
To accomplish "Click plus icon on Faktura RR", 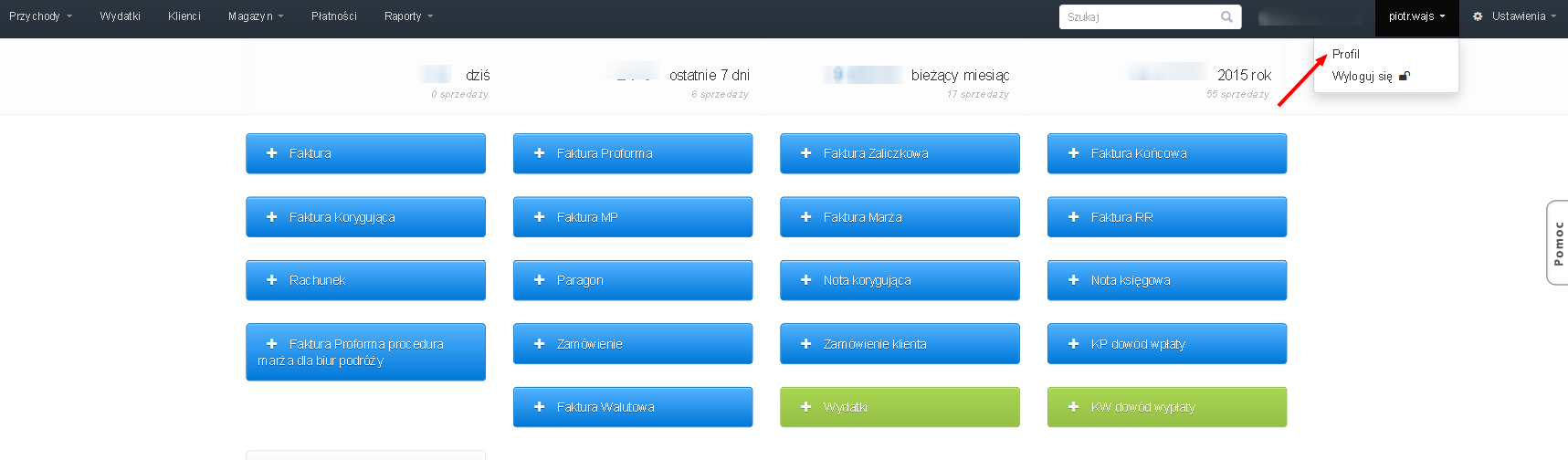I will coord(1073,217).
